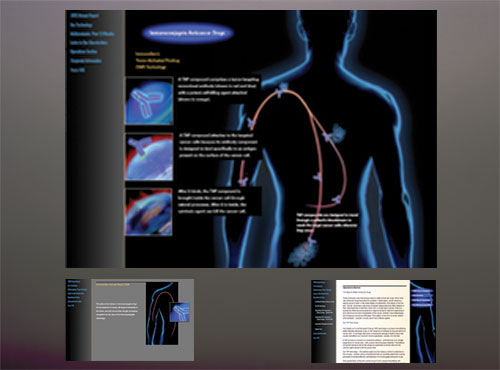Click third thumbnail showing compound inside cancer cell
The image size is (500, 370).
pos(149,212)
